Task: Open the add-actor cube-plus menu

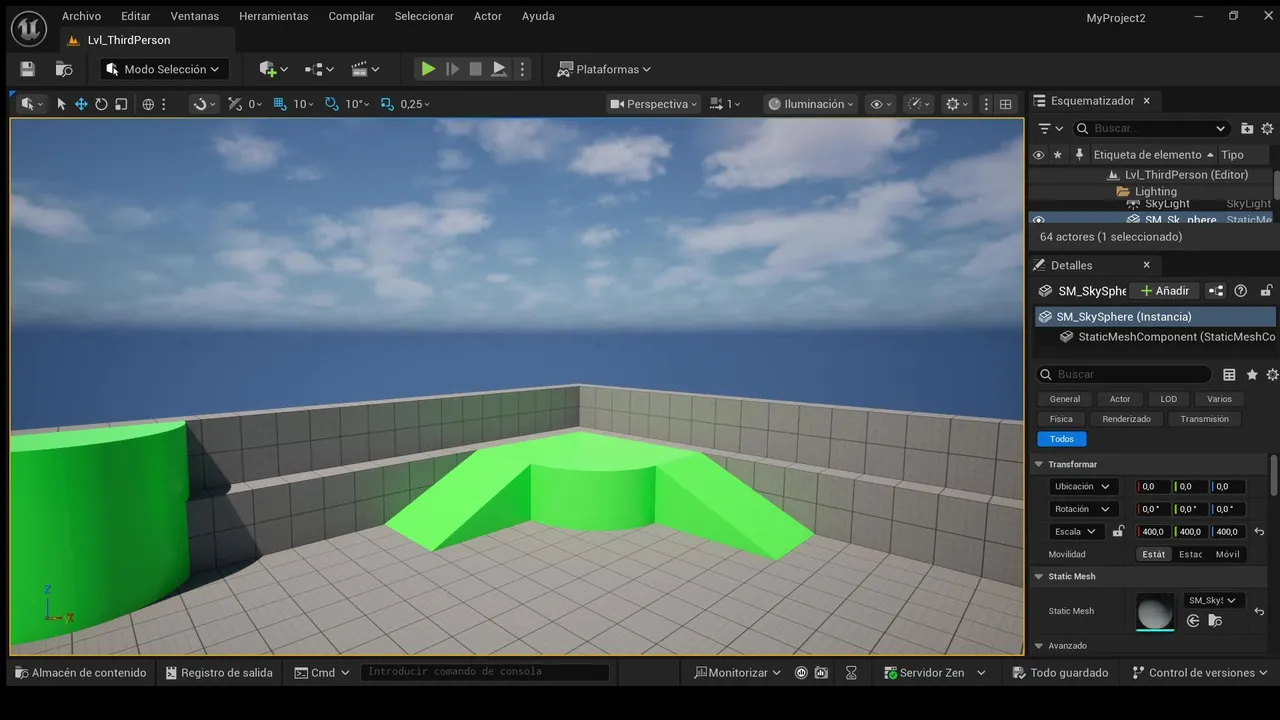Action: (x=273, y=69)
